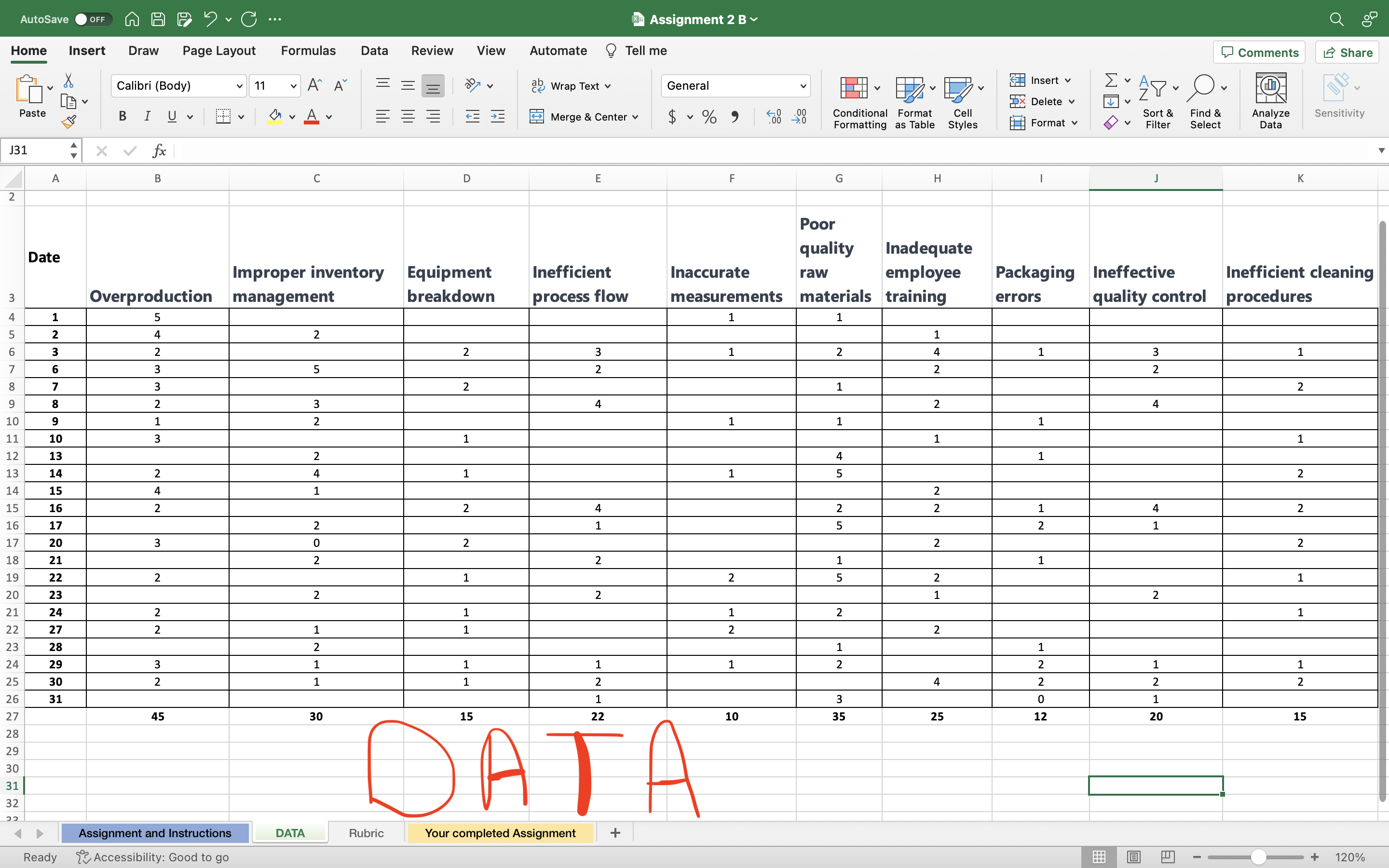Screen dimensions: 1389x868
Task: Apply italic formatting
Action: click(147, 117)
